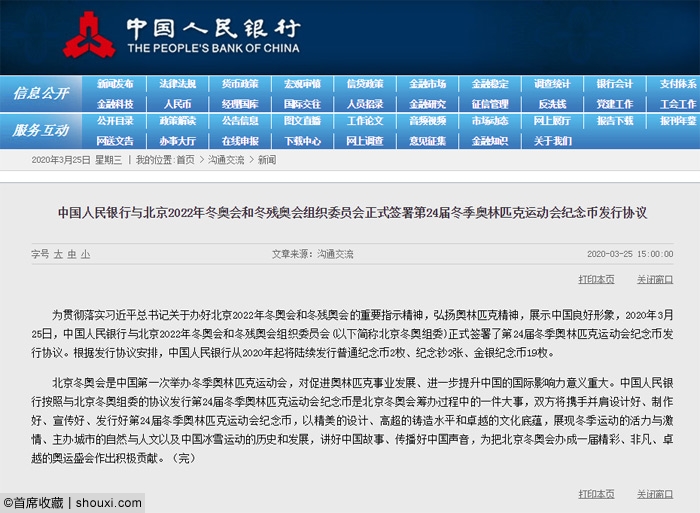700x513 pixels.
Task: Click the 服务互动 category header
Action: [x=41, y=130]
